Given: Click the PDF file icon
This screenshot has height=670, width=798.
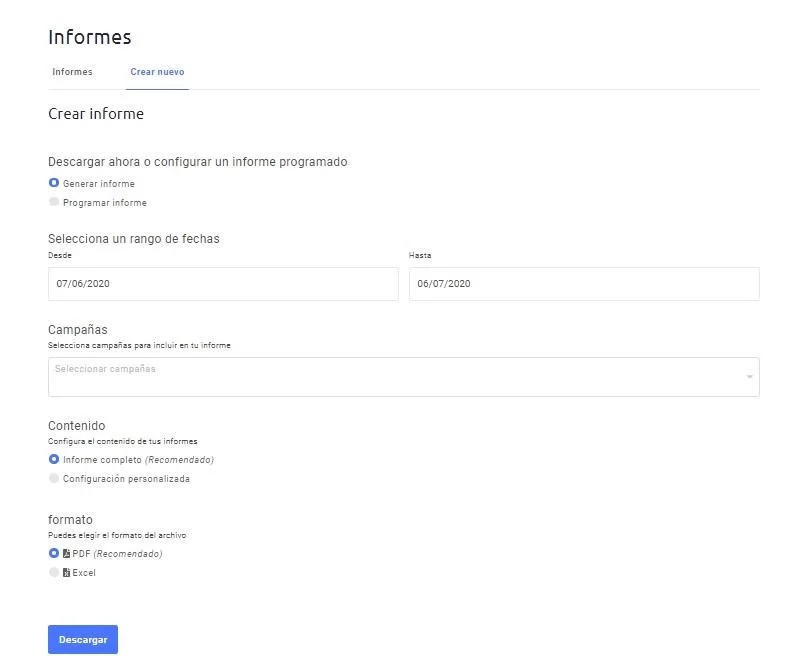Looking at the screenshot, I should pyautogui.click(x=66, y=553).
